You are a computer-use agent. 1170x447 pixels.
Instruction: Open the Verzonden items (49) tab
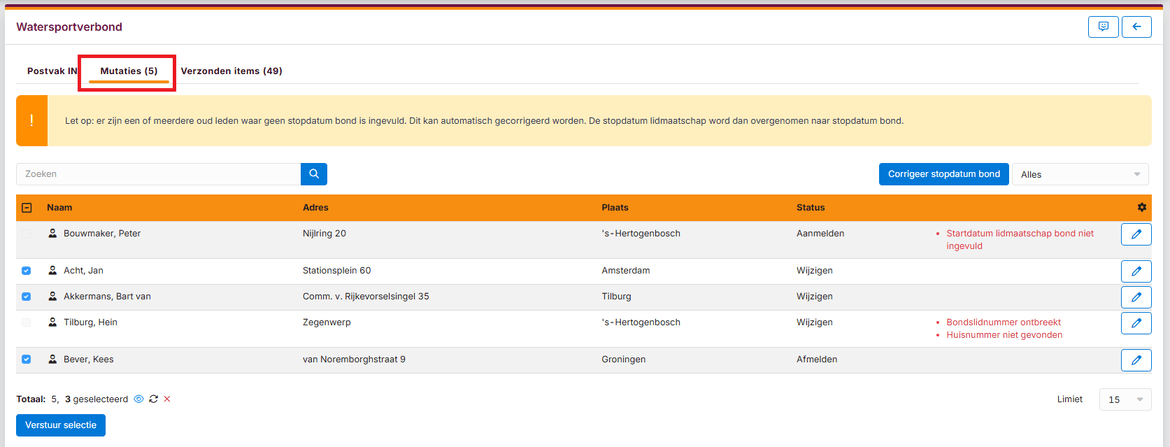tap(231, 71)
